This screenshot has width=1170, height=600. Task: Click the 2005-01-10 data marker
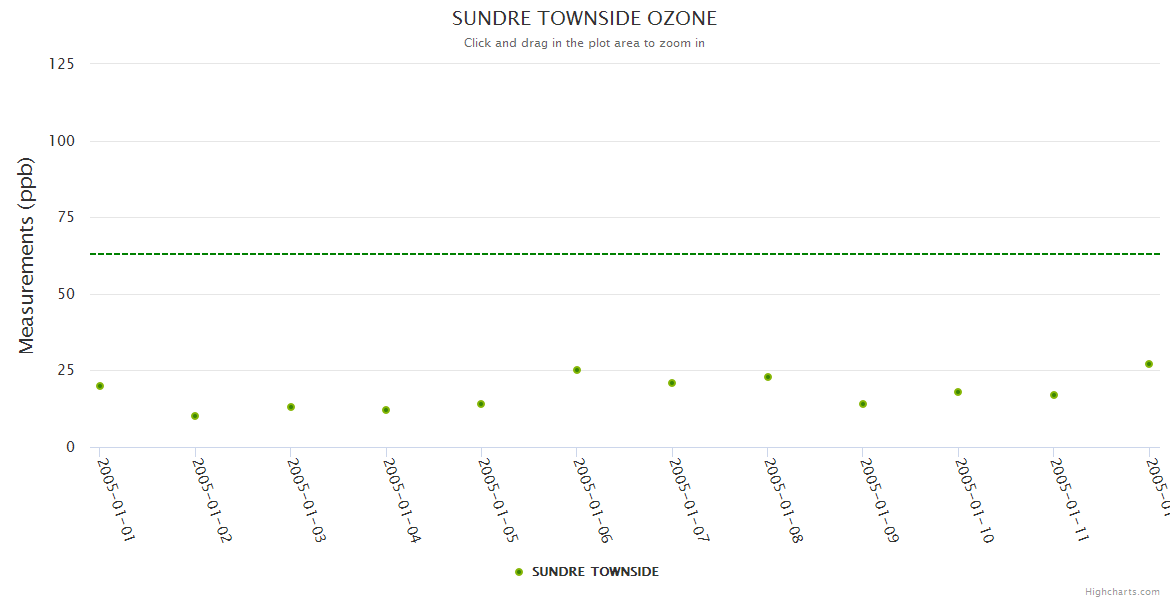[958, 392]
